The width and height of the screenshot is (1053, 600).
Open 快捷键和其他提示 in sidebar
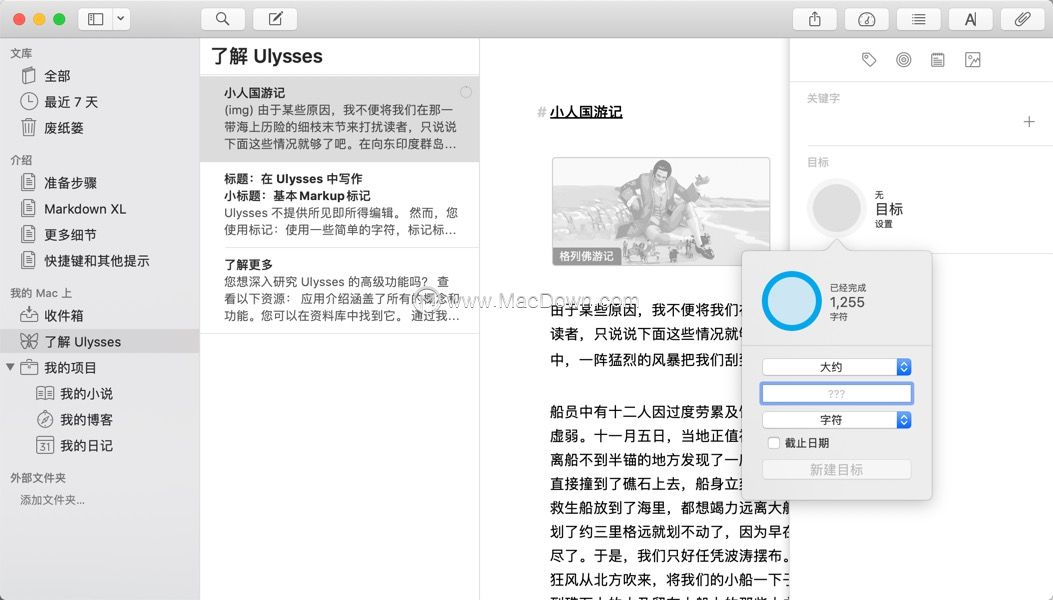(x=99, y=261)
